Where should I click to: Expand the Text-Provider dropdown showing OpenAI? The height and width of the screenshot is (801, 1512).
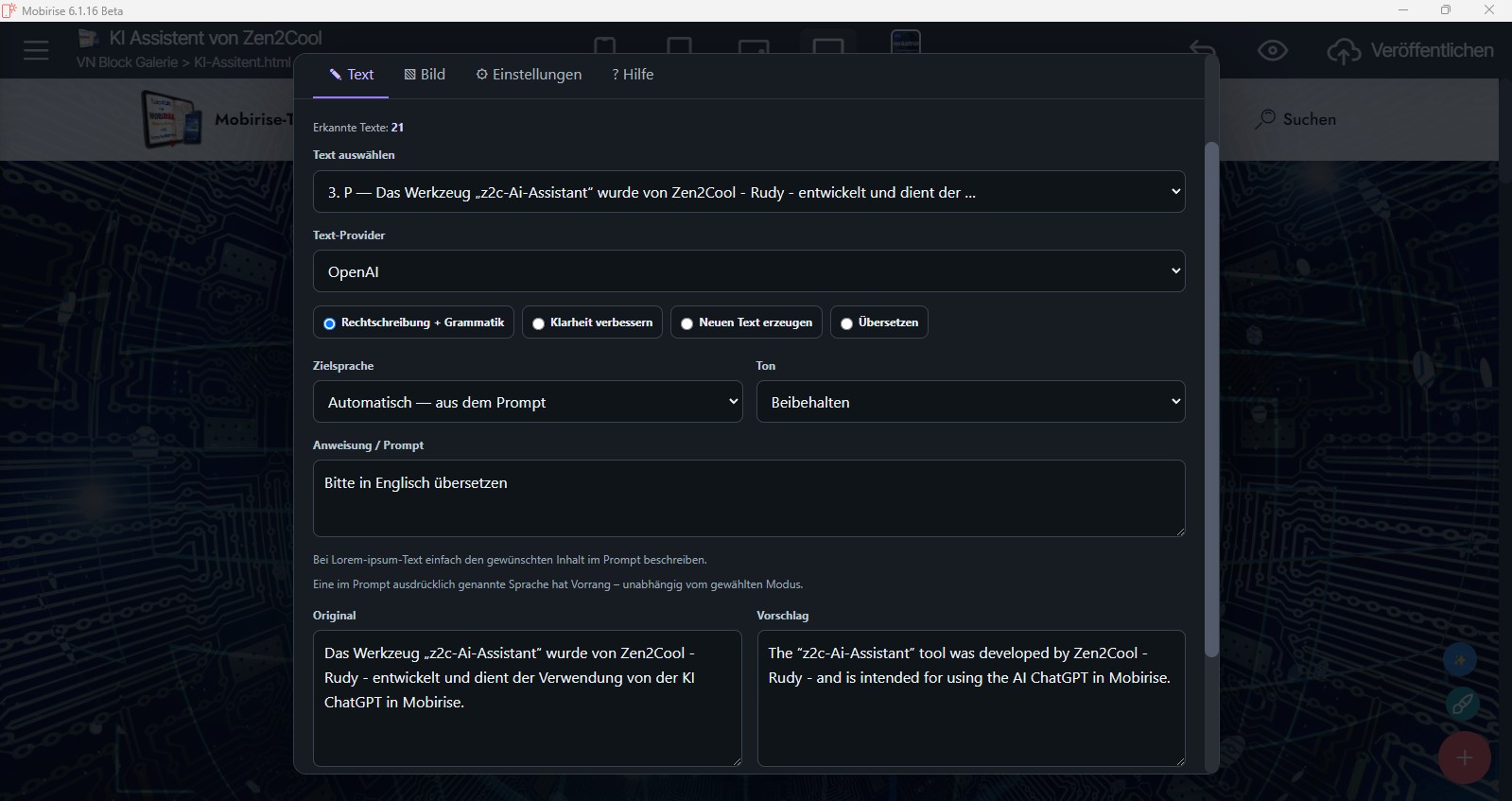749,271
